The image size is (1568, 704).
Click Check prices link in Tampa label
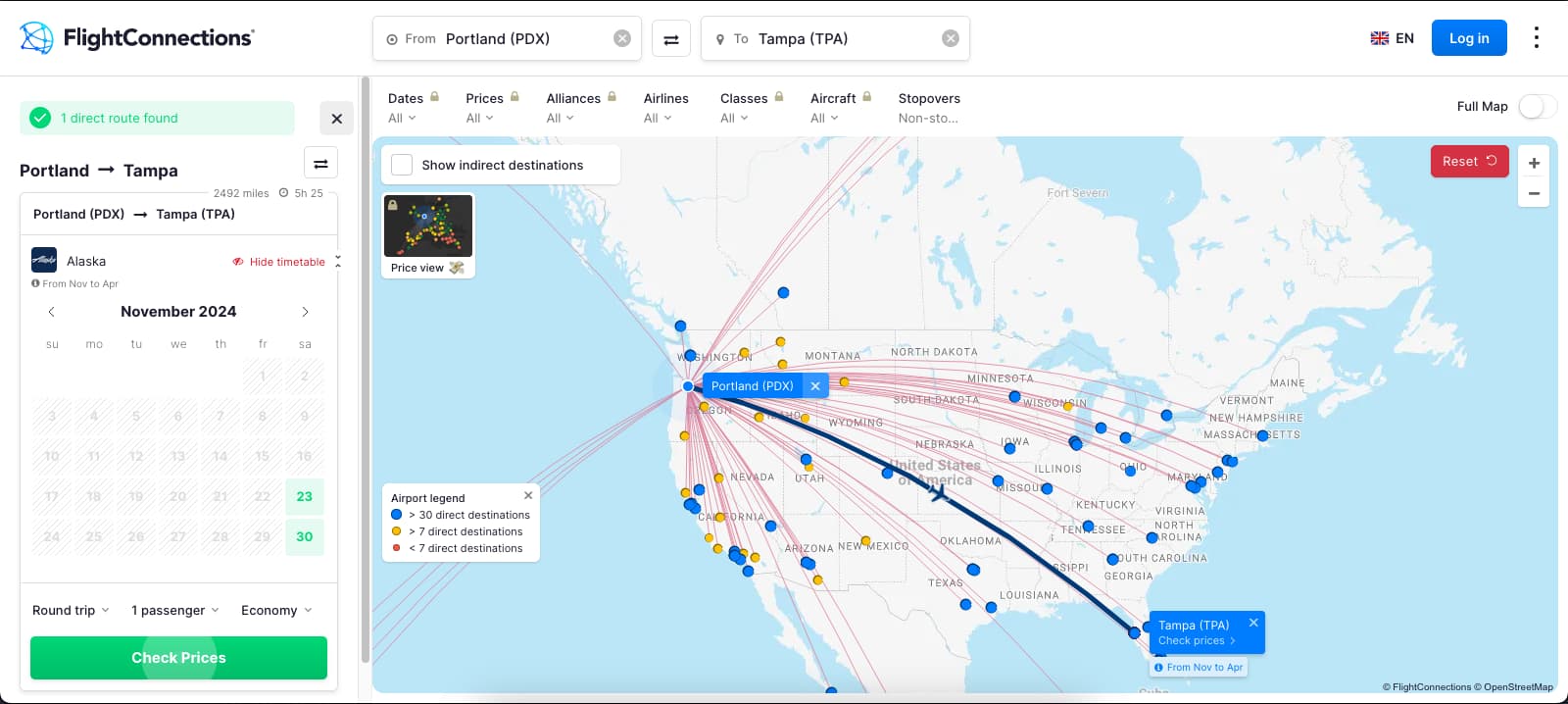tap(1197, 641)
